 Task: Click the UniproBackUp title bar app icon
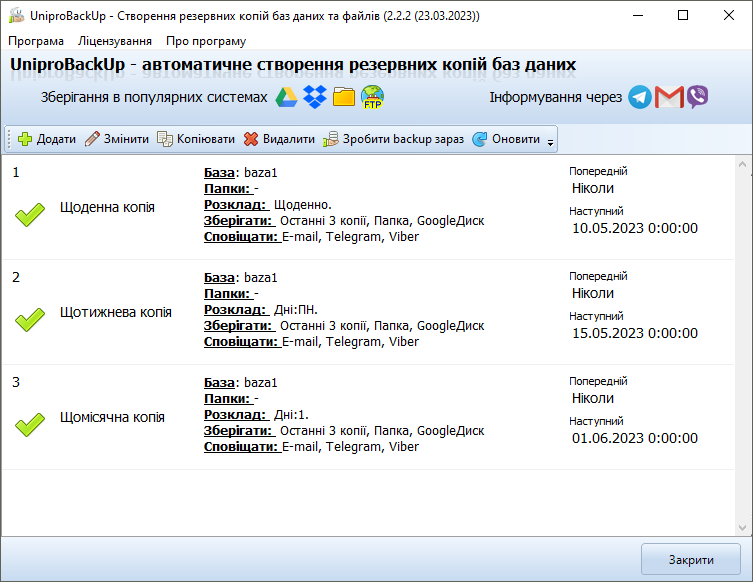point(16,15)
